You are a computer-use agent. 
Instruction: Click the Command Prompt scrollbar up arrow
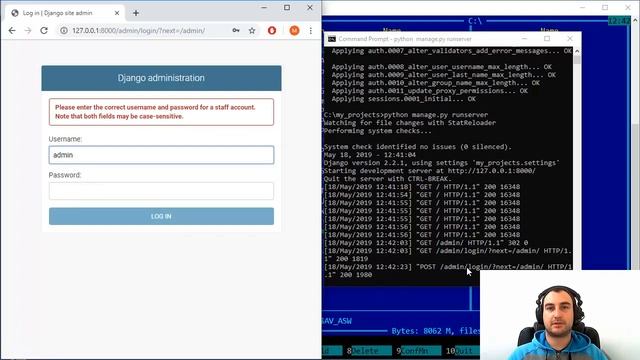[x=577, y=51]
